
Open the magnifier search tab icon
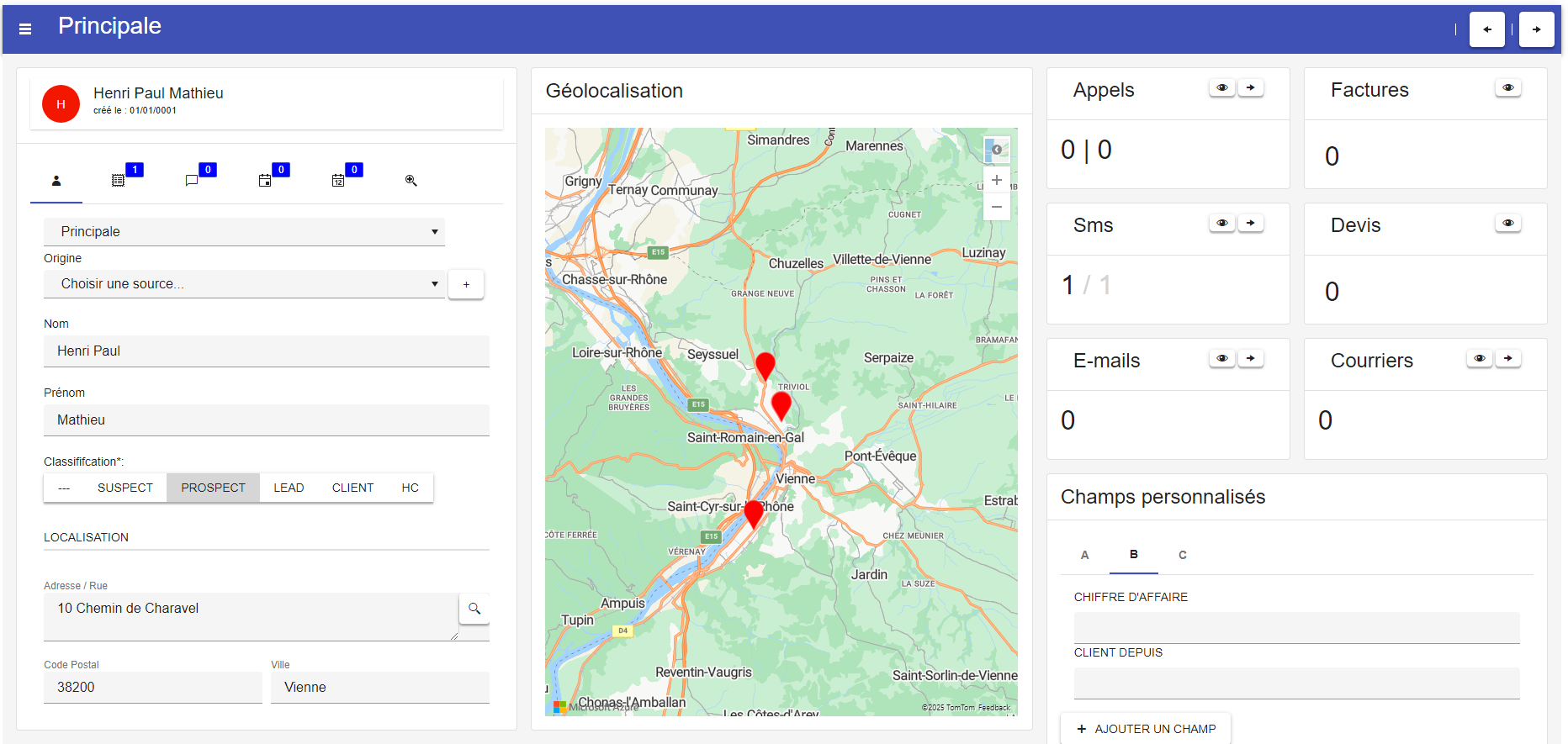pyautogui.click(x=411, y=181)
